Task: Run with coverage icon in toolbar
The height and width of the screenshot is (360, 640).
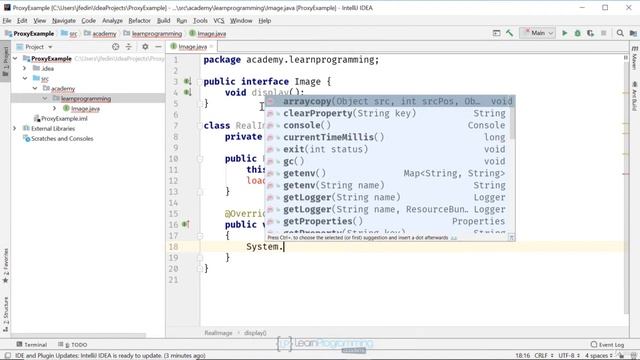Action: (x=590, y=33)
